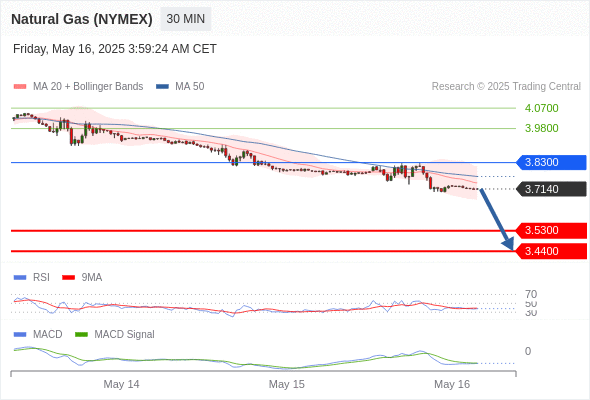This screenshot has width=590, height=400.
Task: Click the green MACD Signal legend swatch
Action: (81, 335)
